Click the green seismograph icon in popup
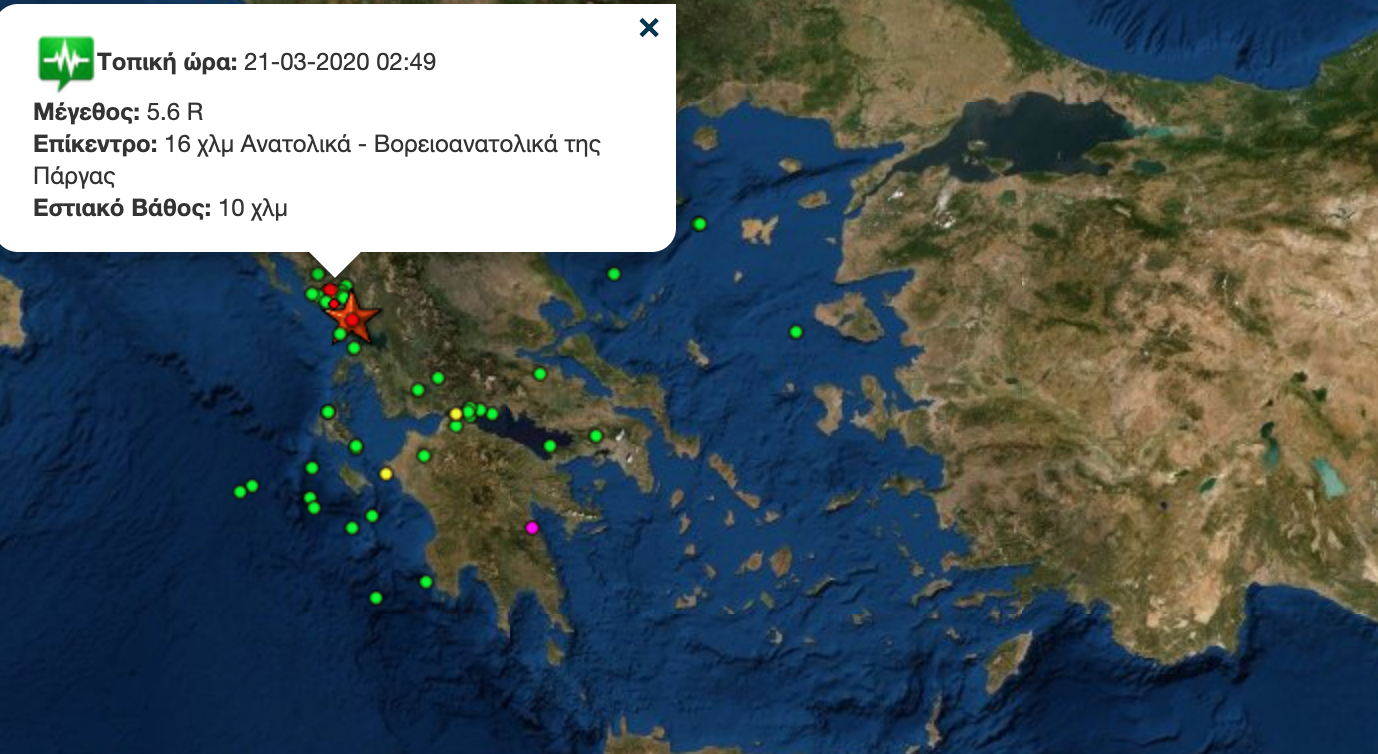Image resolution: width=1378 pixels, height=754 pixels. (x=65, y=62)
